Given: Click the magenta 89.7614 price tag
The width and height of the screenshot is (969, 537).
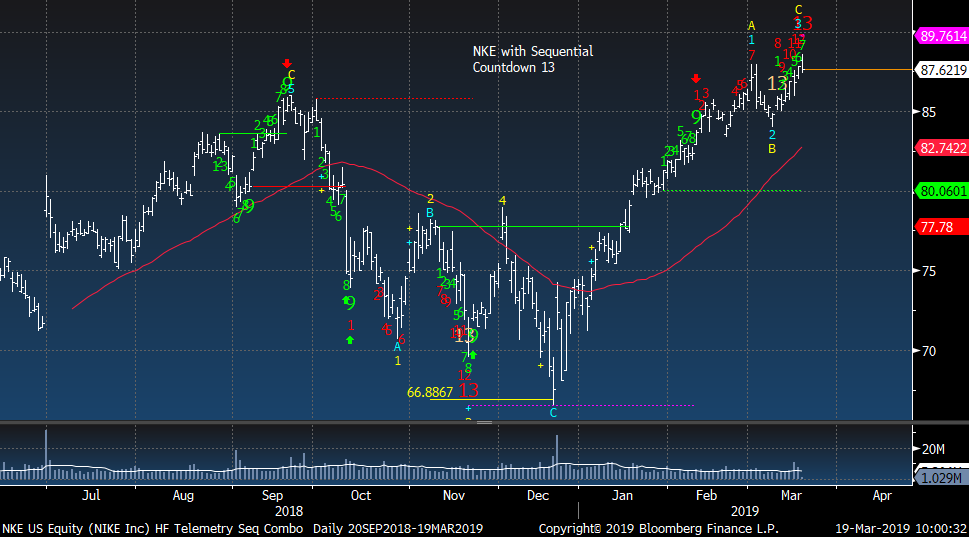Looking at the screenshot, I should pos(941,36).
